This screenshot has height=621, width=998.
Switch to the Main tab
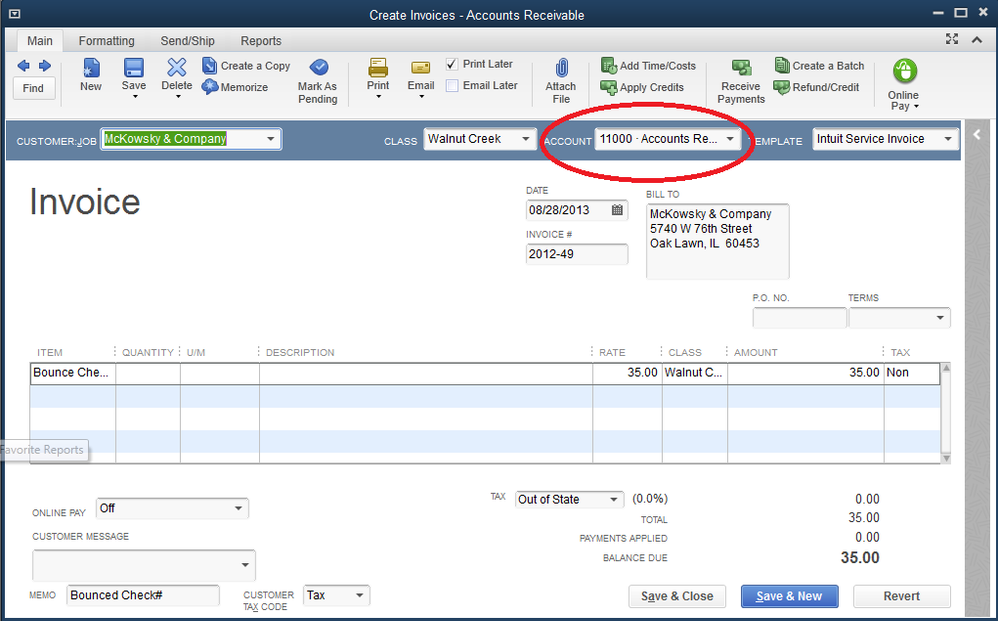pos(39,41)
